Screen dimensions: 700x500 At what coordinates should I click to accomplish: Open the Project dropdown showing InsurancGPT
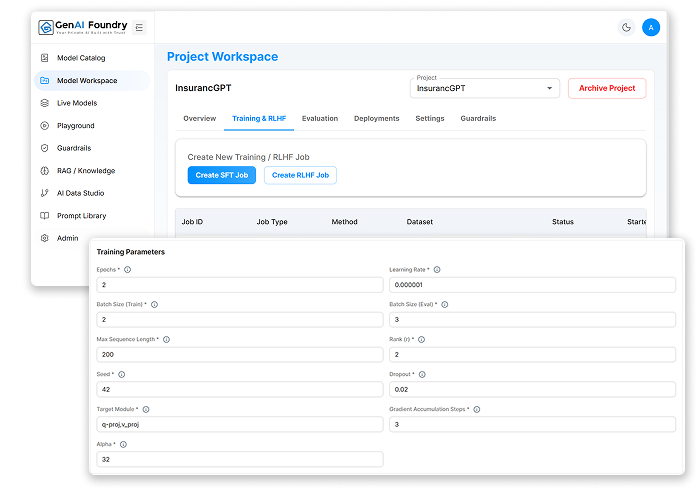485,88
